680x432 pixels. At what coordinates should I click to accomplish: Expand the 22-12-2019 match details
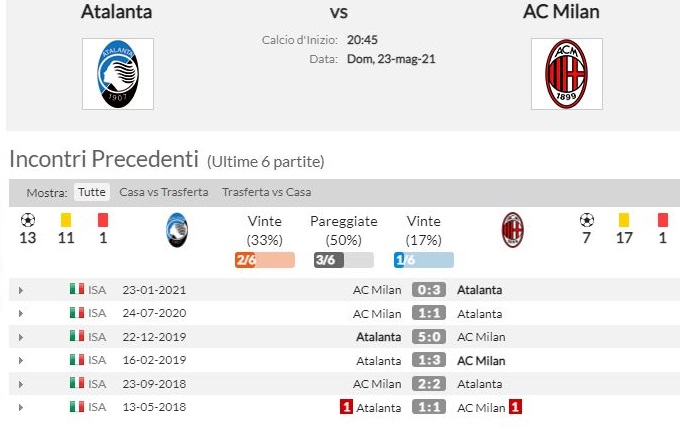pos(21,337)
